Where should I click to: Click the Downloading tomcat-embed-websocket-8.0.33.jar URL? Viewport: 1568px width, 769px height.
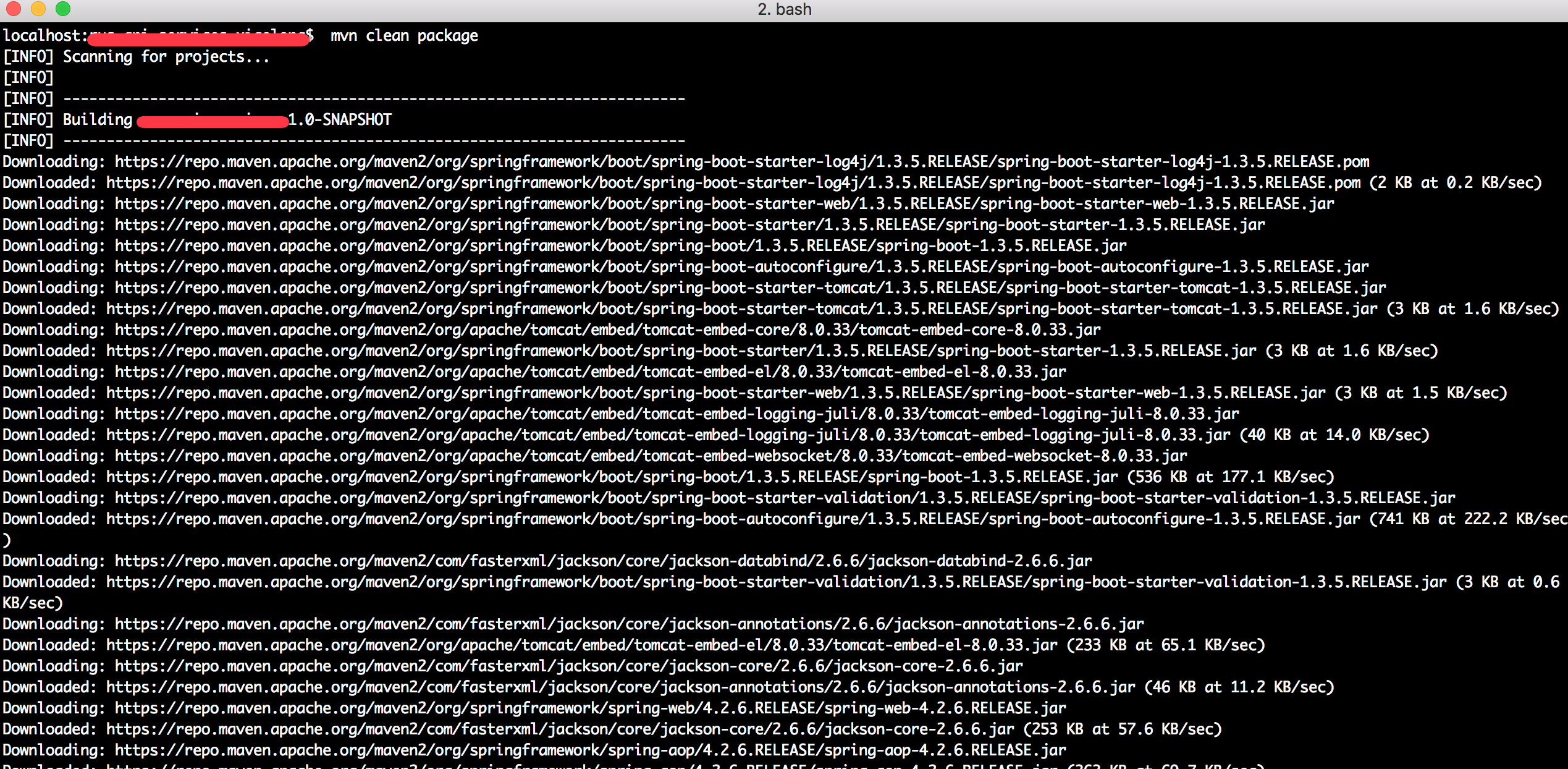651,456
